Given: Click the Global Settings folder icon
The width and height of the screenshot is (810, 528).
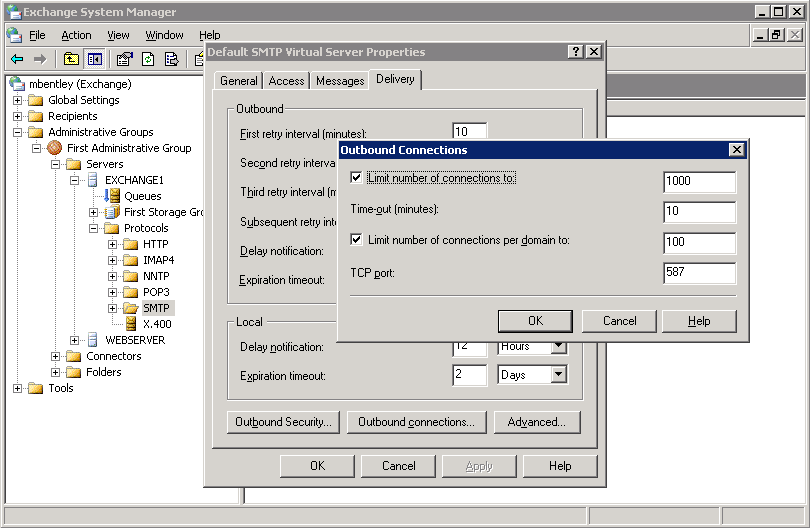Looking at the screenshot, I should tap(36, 100).
